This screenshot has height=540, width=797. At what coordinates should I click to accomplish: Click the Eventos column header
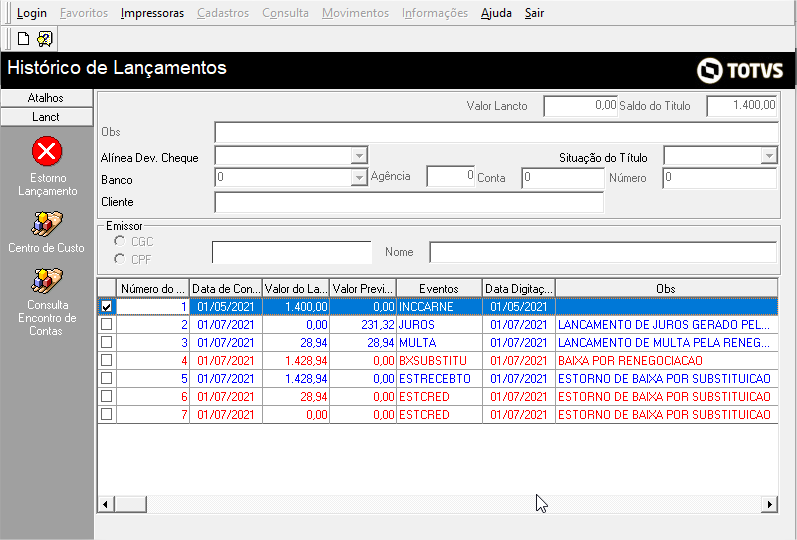click(439, 289)
